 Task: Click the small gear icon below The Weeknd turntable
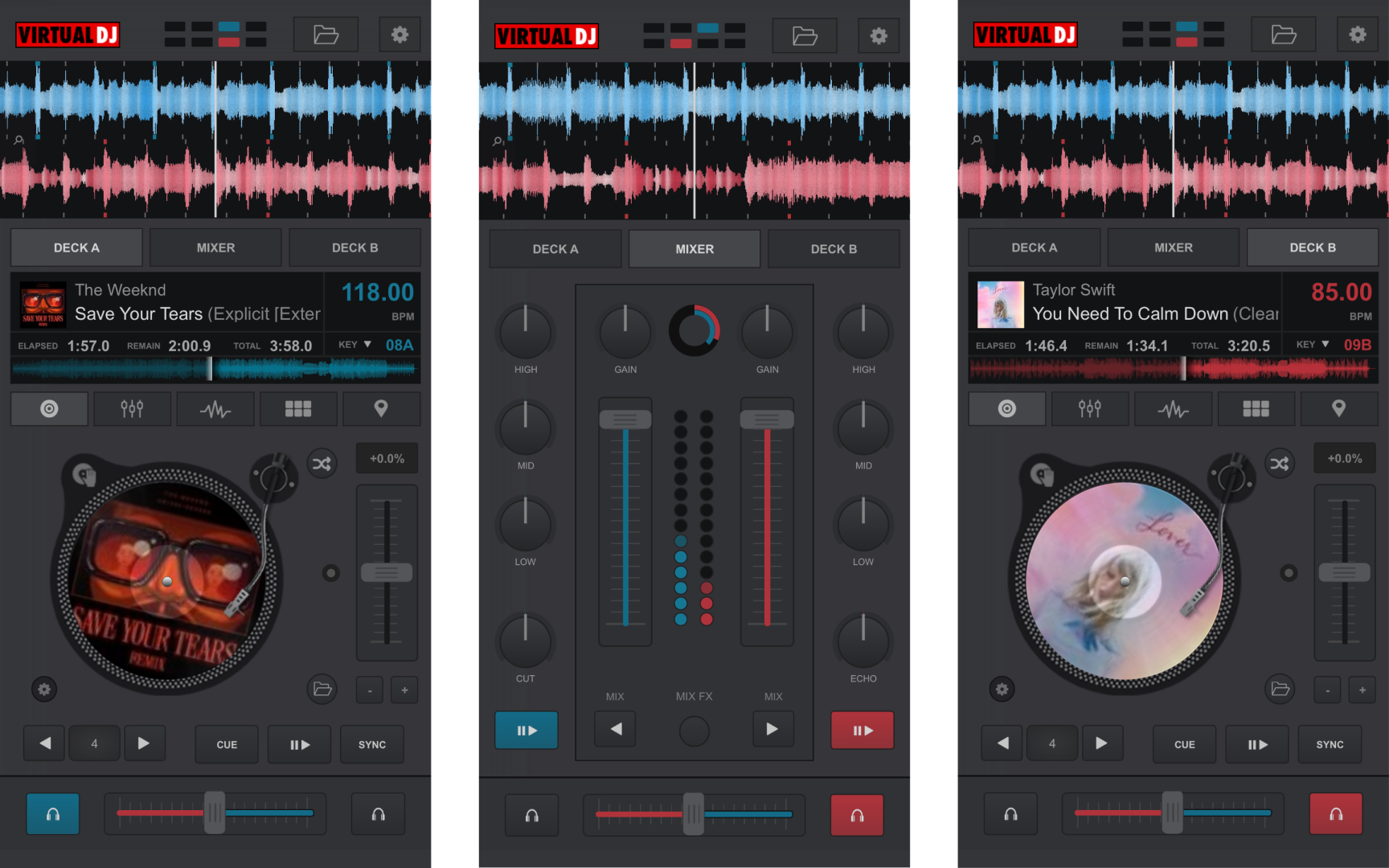pos(44,690)
